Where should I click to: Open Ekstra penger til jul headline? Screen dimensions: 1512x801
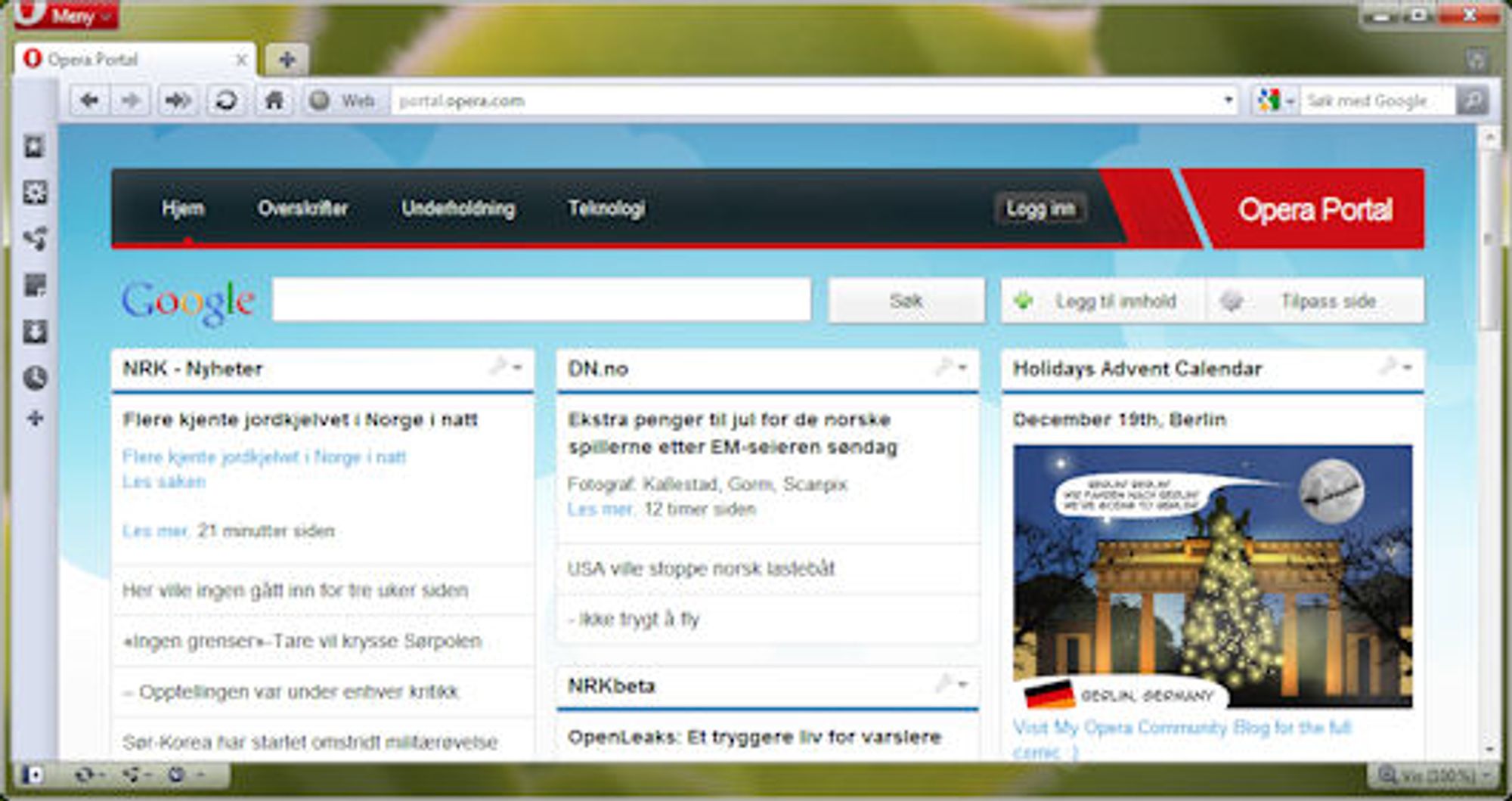pyautogui.click(x=732, y=433)
